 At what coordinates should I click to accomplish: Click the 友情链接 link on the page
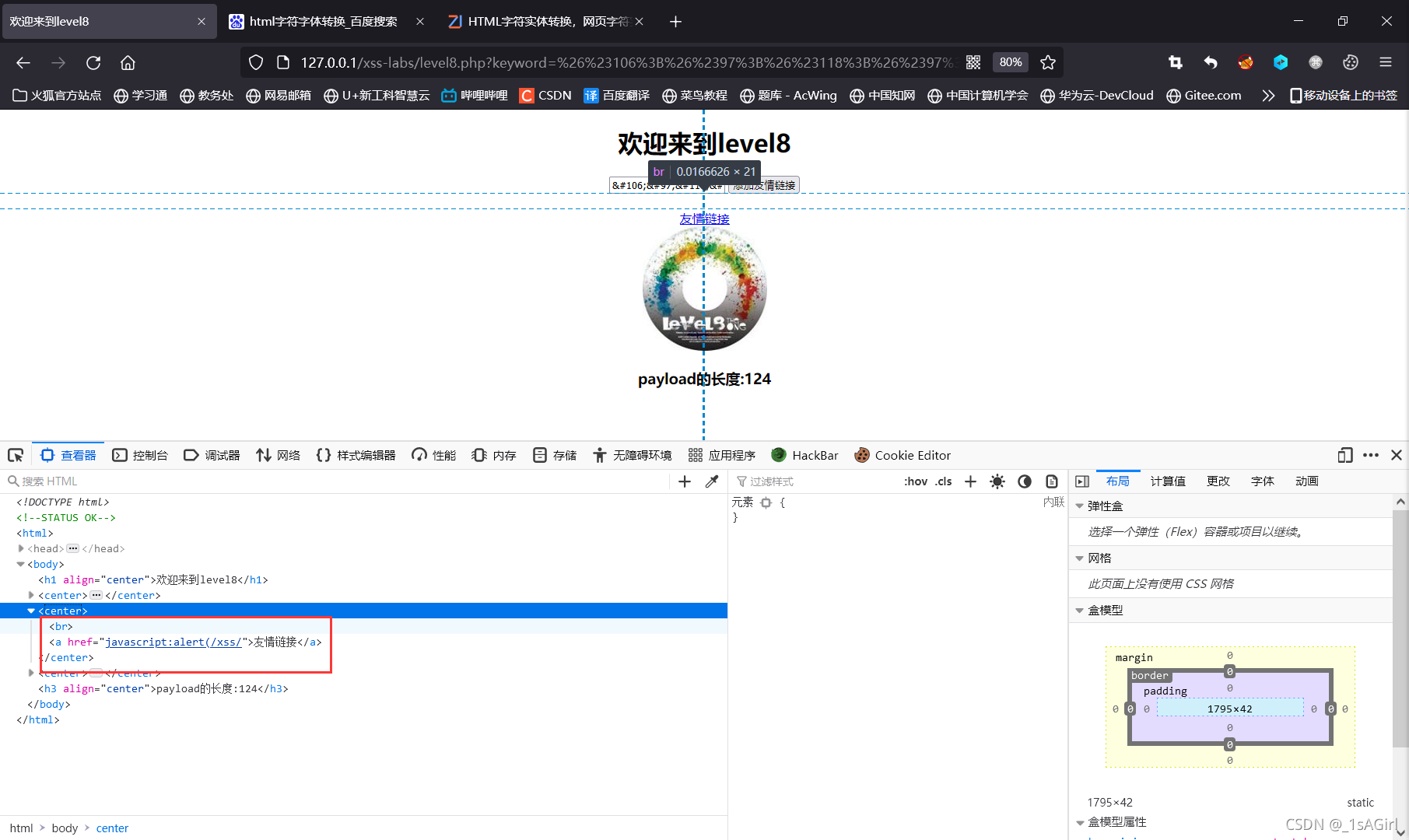coord(704,219)
